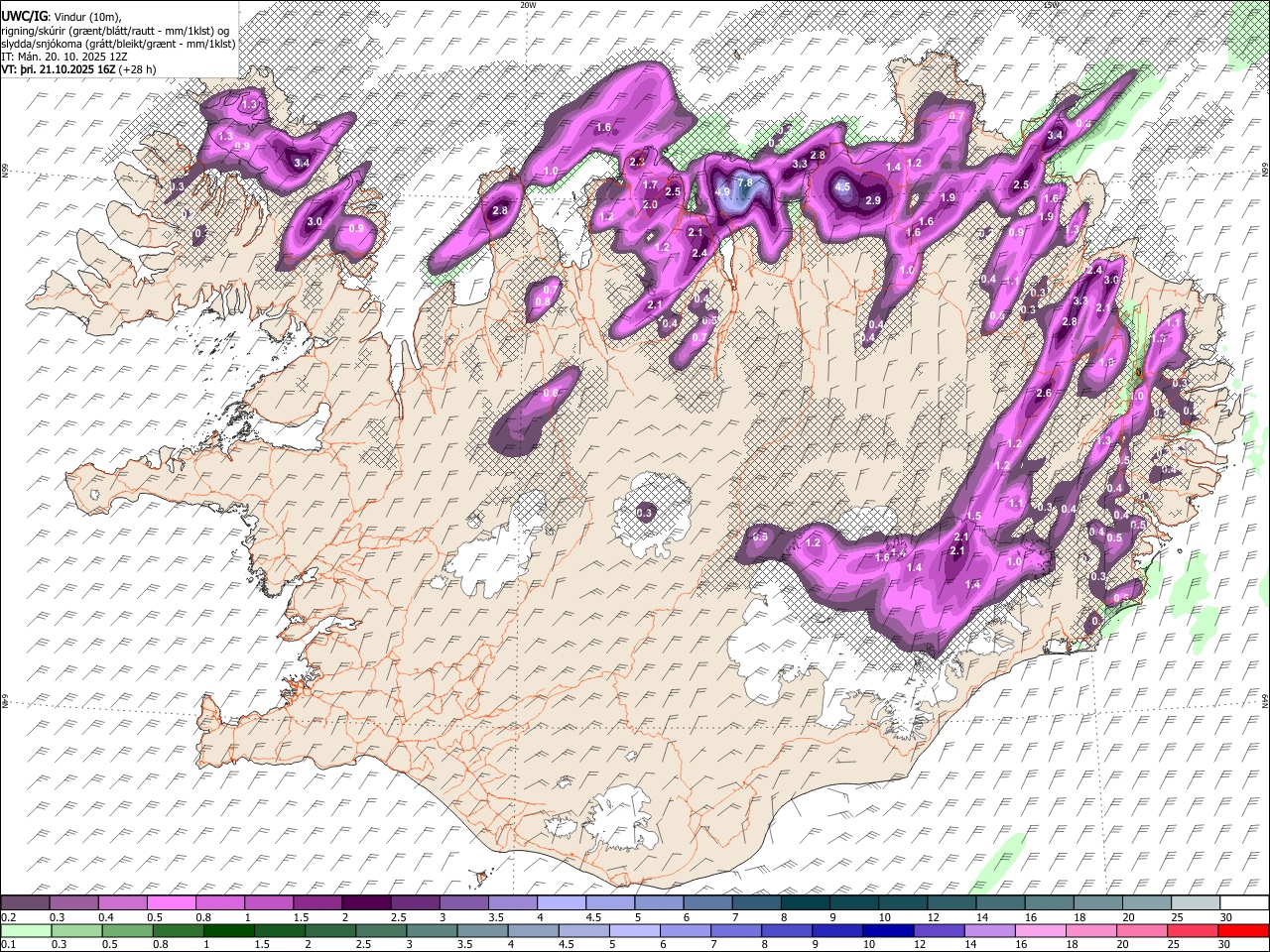The width and height of the screenshot is (1270, 952).
Task: Click the 7.8 peak precipitation value
Action: coord(746,184)
